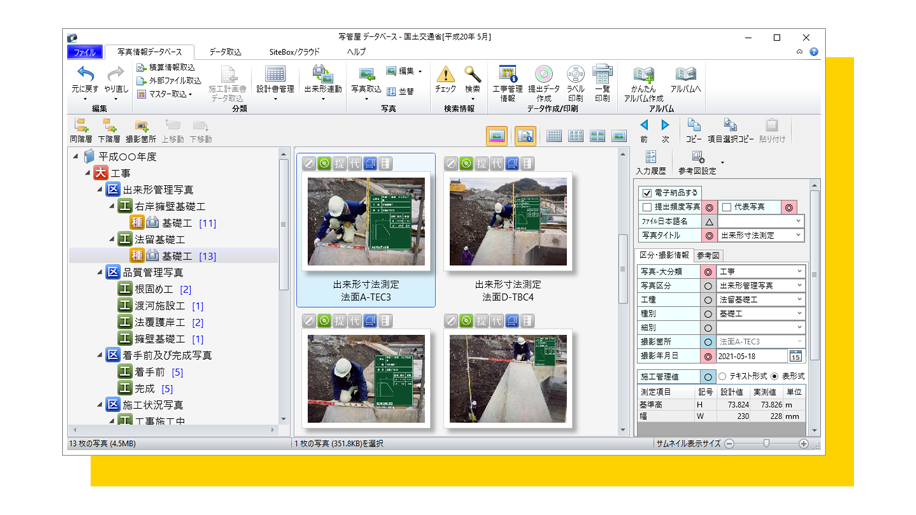Switch to single photo view

coord(619,136)
